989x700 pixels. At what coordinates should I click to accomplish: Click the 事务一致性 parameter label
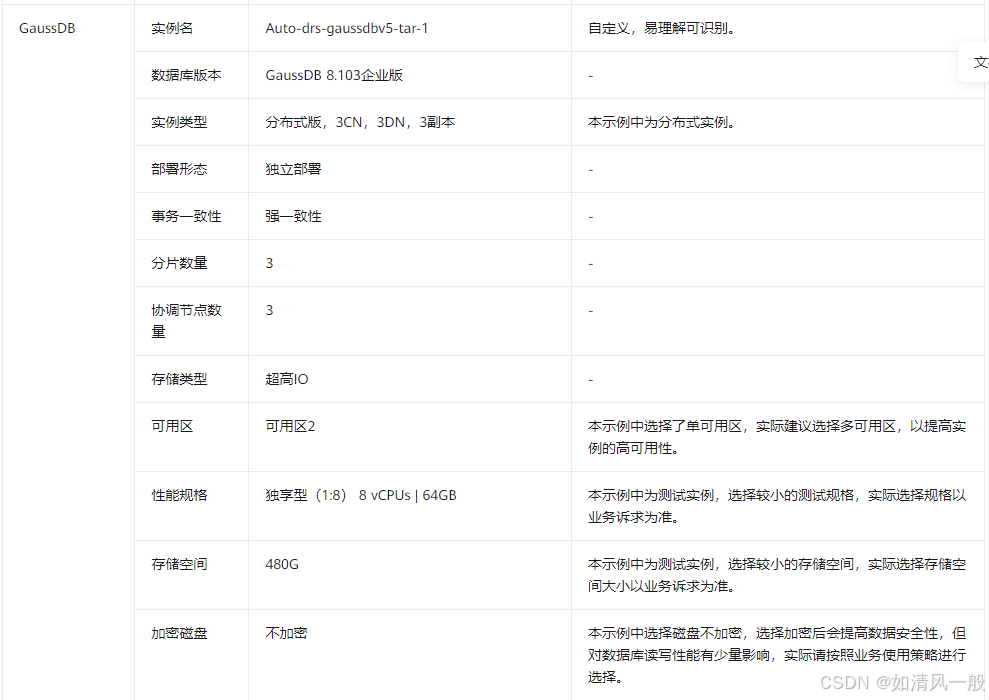tap(186, 216)
